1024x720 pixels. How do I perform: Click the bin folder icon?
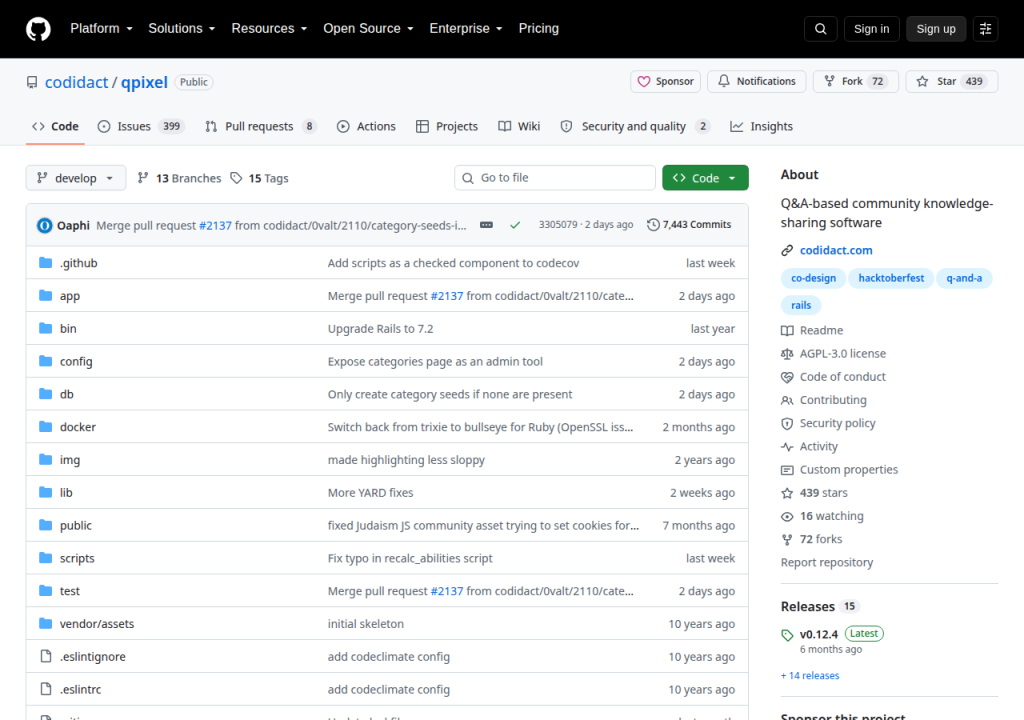(x=45, y=328)
